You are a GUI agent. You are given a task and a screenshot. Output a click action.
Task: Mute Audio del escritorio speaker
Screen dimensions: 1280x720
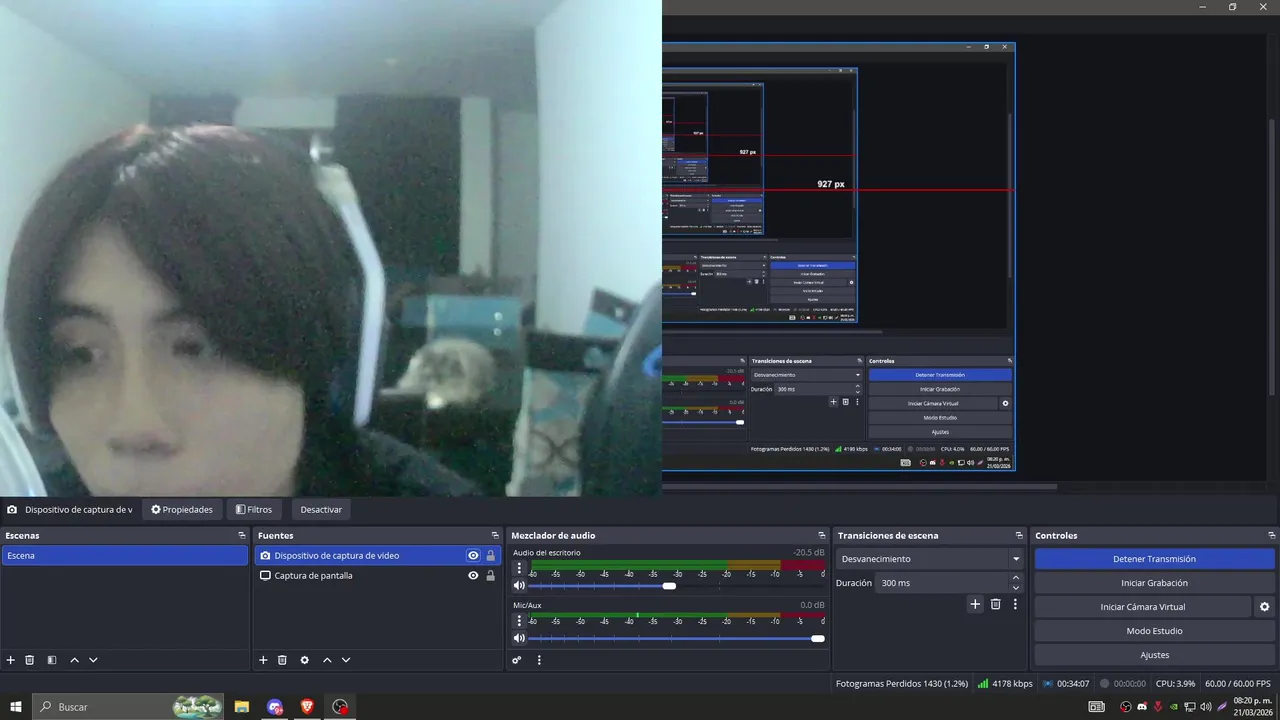[x=519, y=586]
